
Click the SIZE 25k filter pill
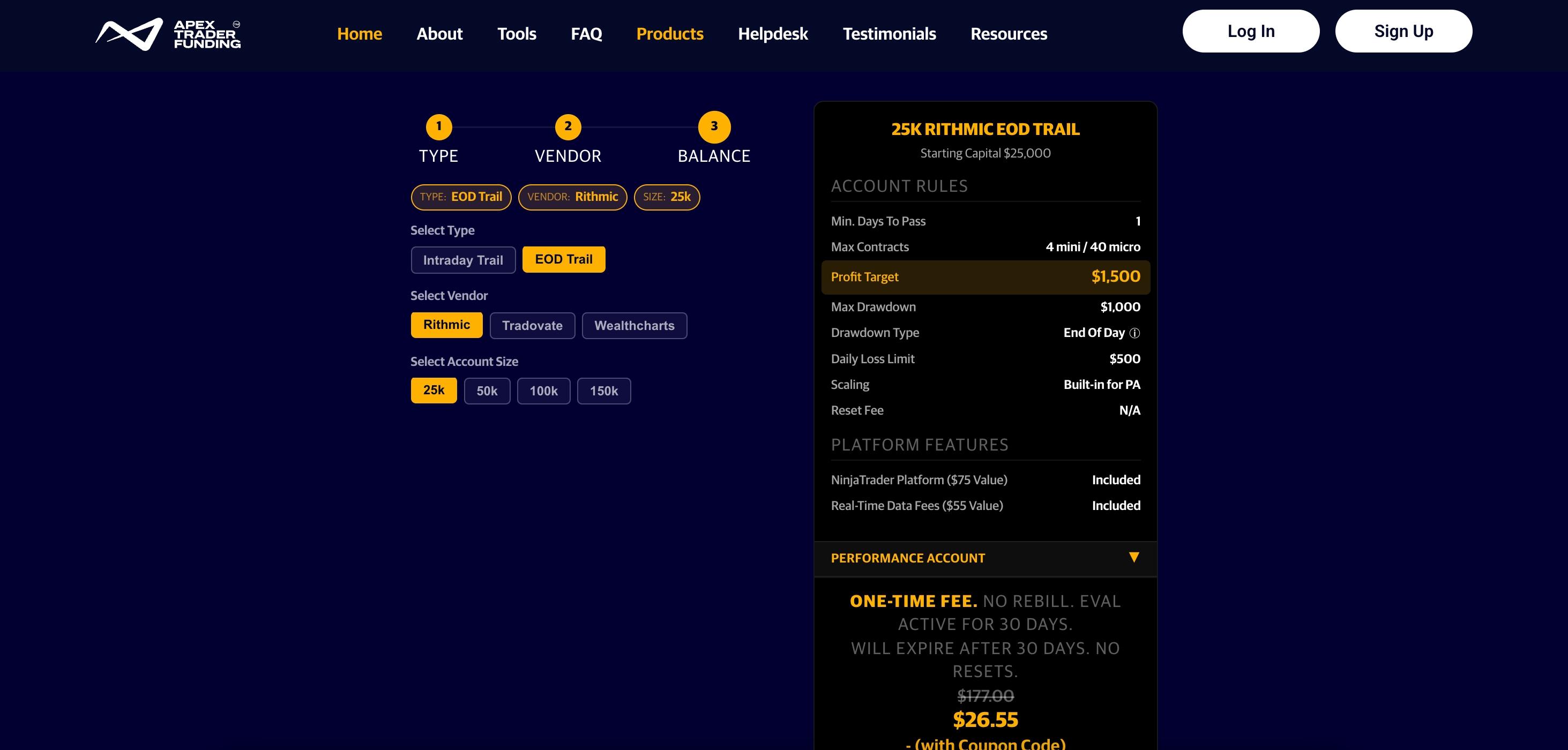coord(667,197)
